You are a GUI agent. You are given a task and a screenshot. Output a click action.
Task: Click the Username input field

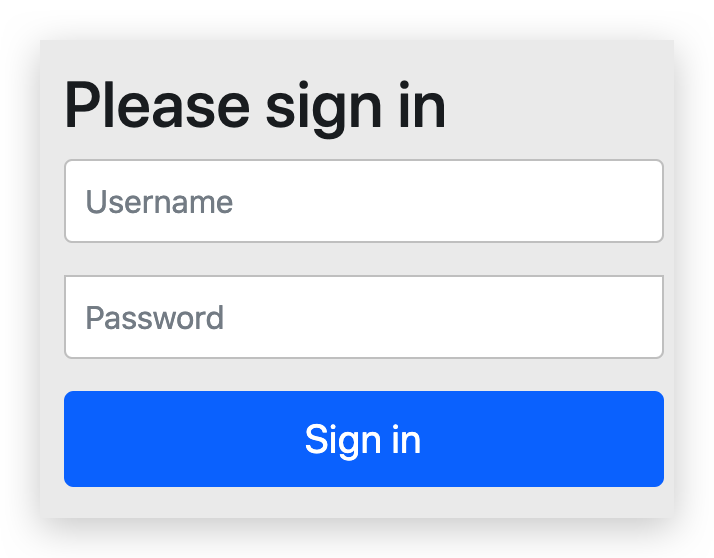(x=363, y=201)
